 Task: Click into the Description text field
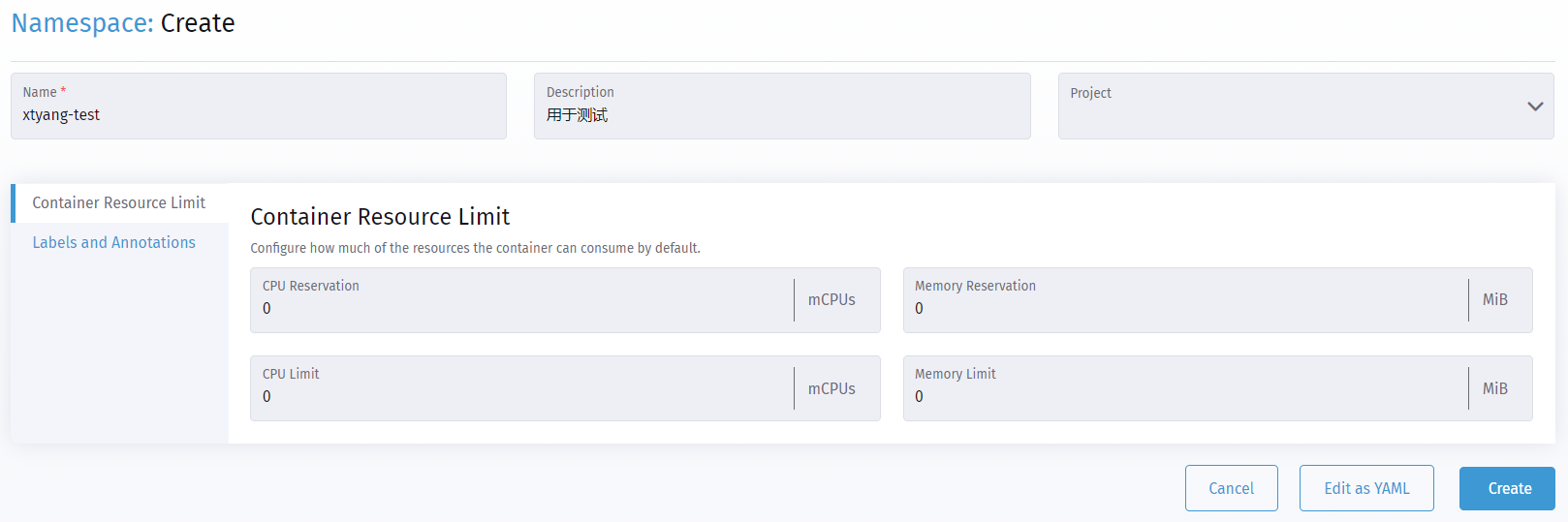(781, 115)
